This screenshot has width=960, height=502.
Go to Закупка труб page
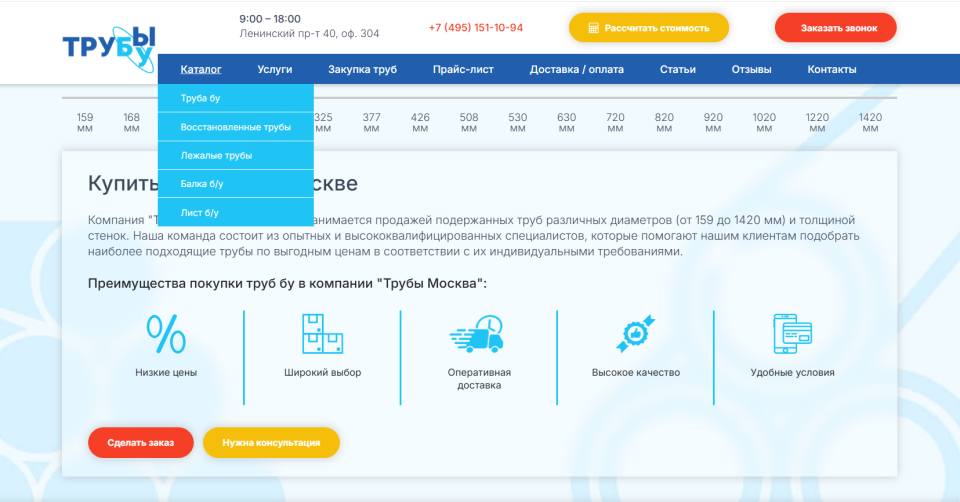coord(362,69)
